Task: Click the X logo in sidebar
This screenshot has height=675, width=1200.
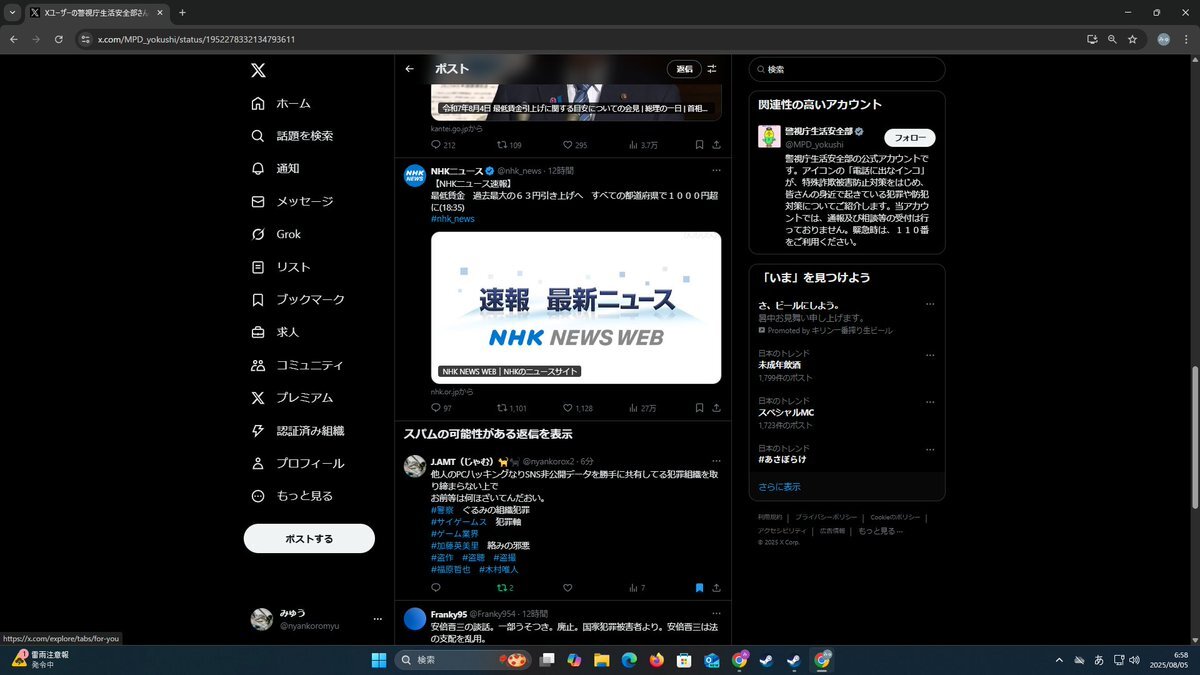Action: click(258, 70)
